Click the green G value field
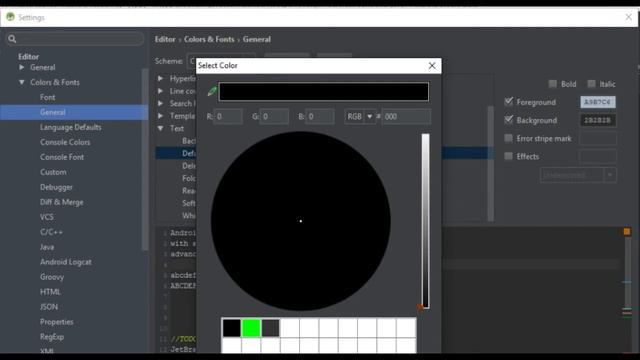 (274, 117)
